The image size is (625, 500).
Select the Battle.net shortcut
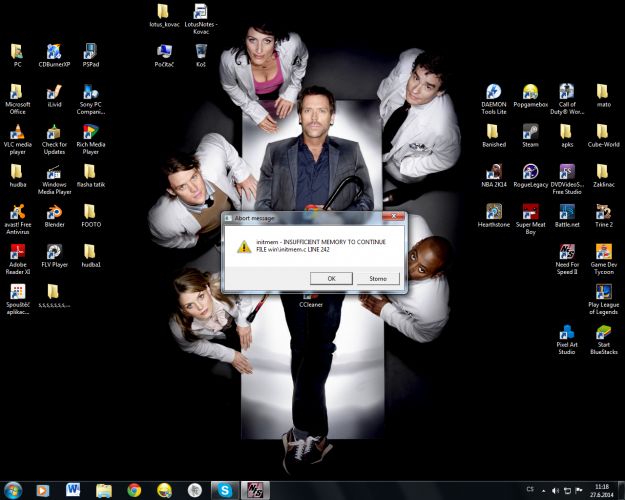coord(567,216)
